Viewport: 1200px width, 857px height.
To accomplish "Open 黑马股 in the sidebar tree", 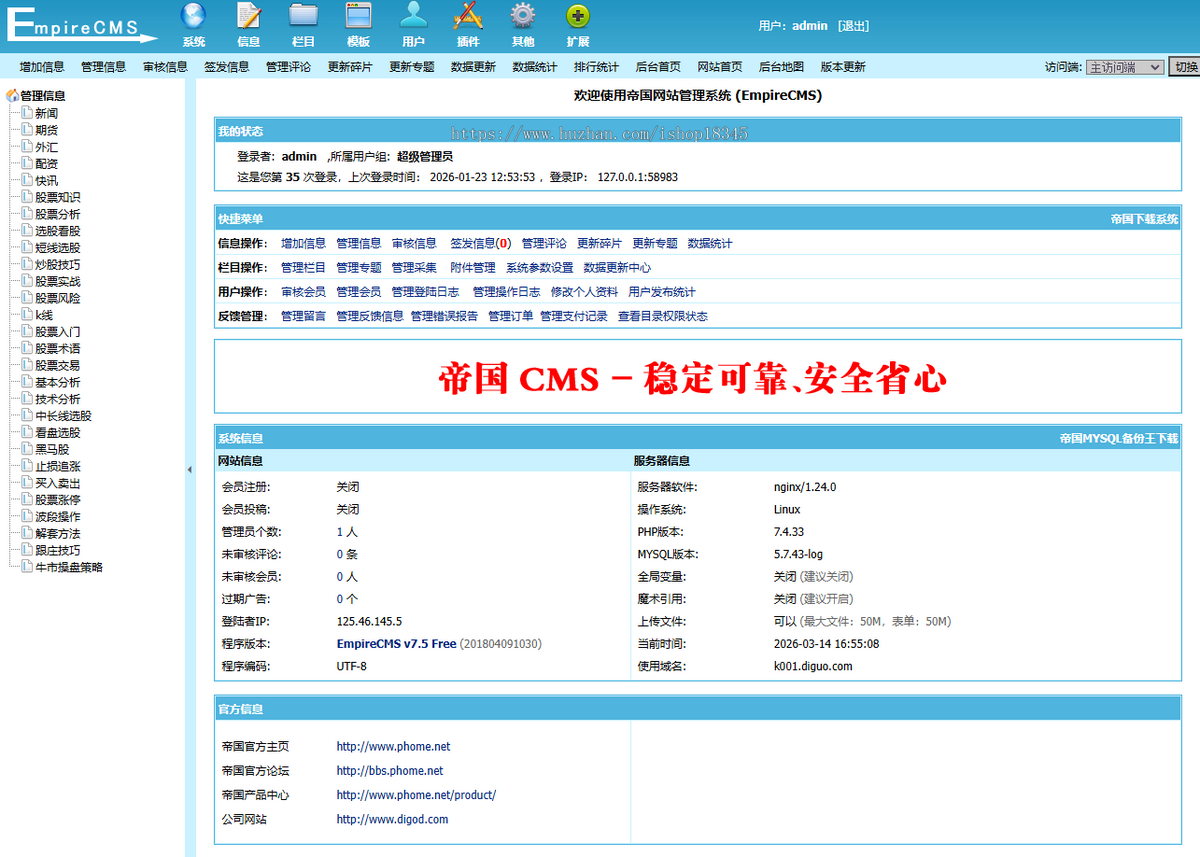I will click(52, 450).
